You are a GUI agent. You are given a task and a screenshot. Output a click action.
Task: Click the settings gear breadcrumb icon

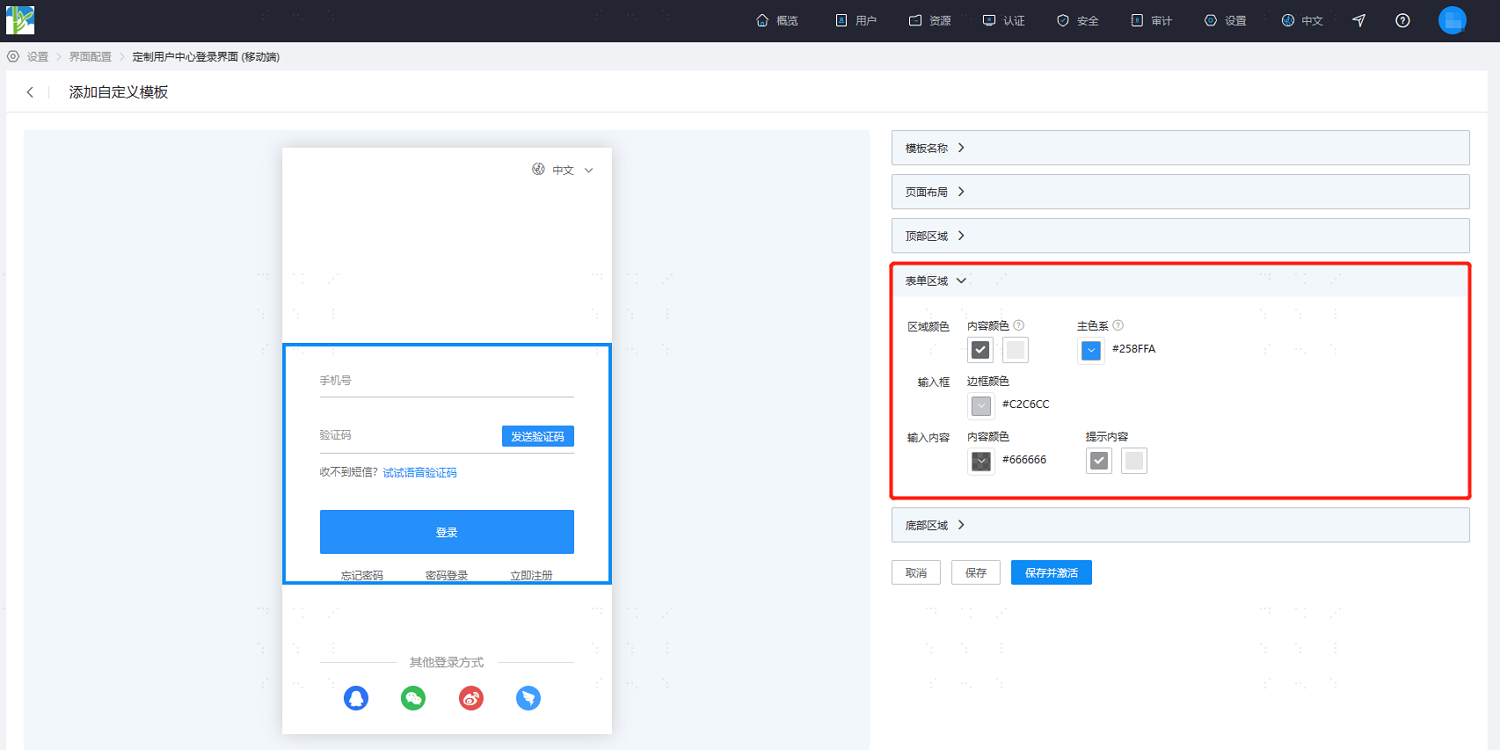[13, 57]
